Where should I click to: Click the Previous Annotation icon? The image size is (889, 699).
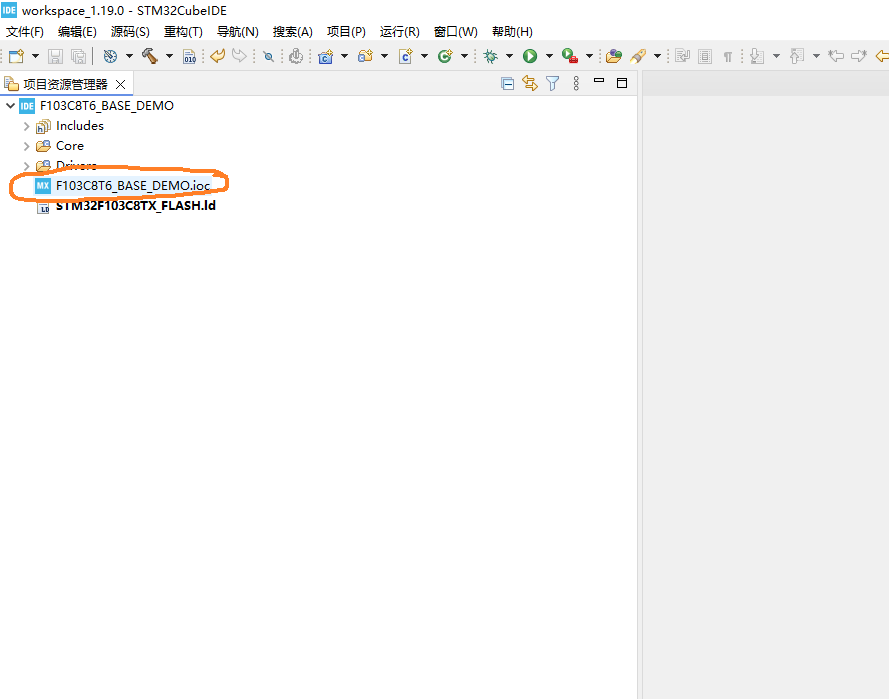point(797,56)
